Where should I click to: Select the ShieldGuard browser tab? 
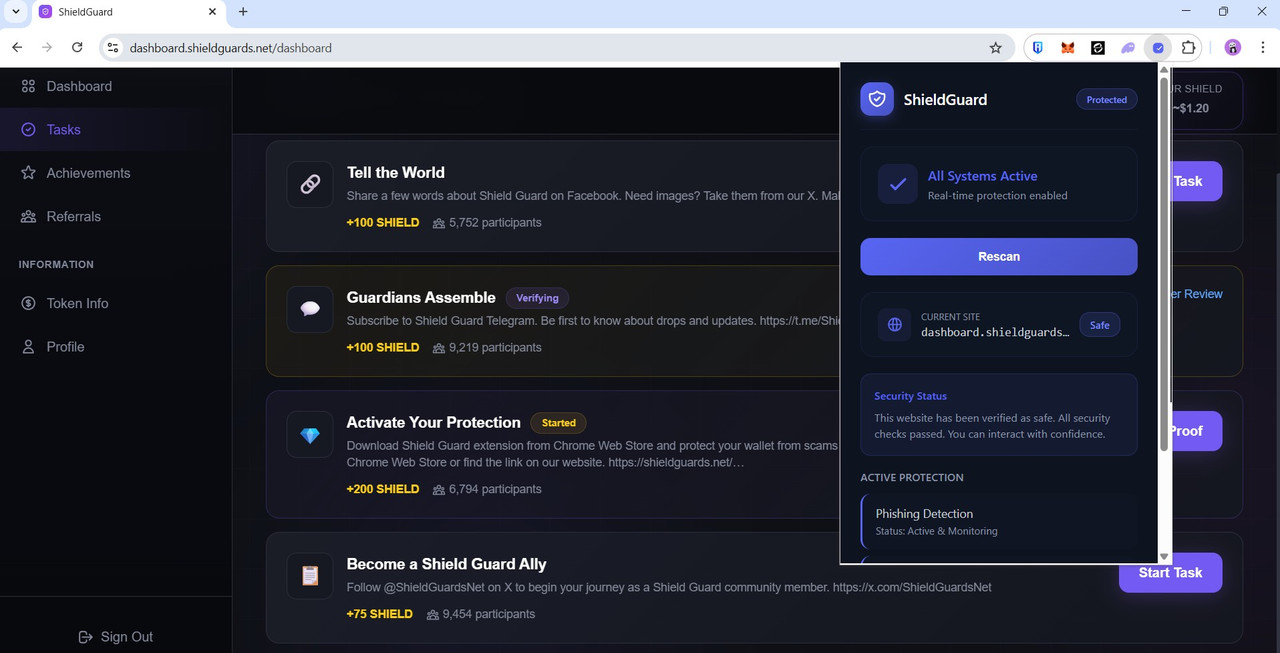pyautogui.click(x=126, y=12)
